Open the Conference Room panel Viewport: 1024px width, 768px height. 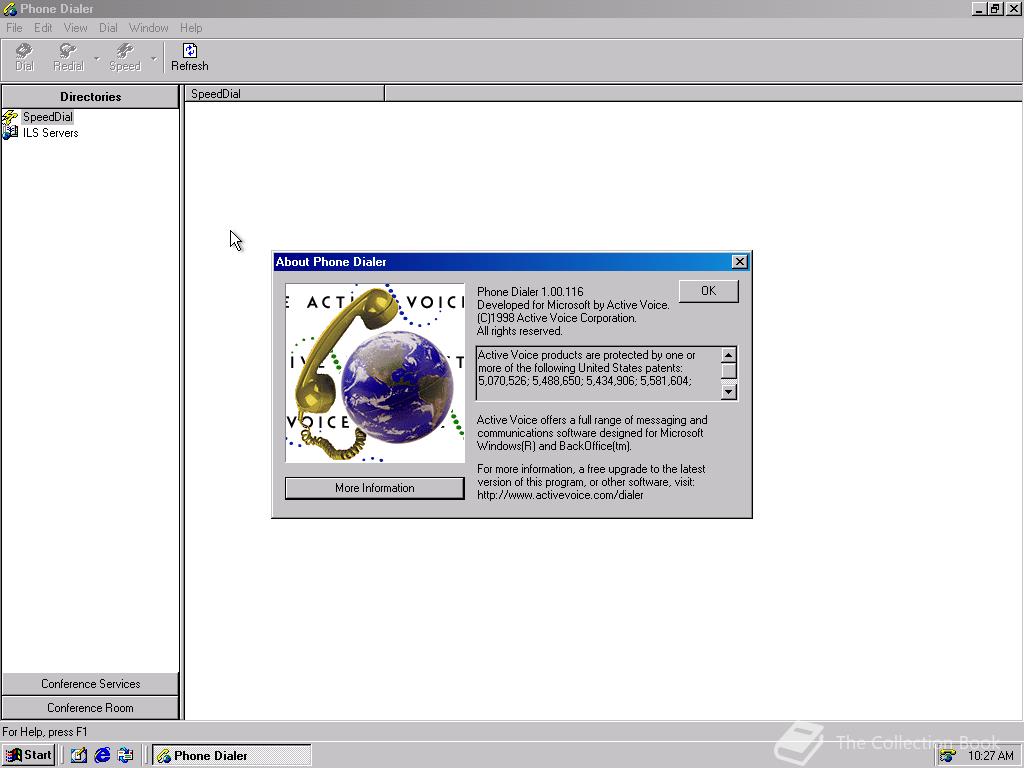pyautogui.click(x=90, y=708)
